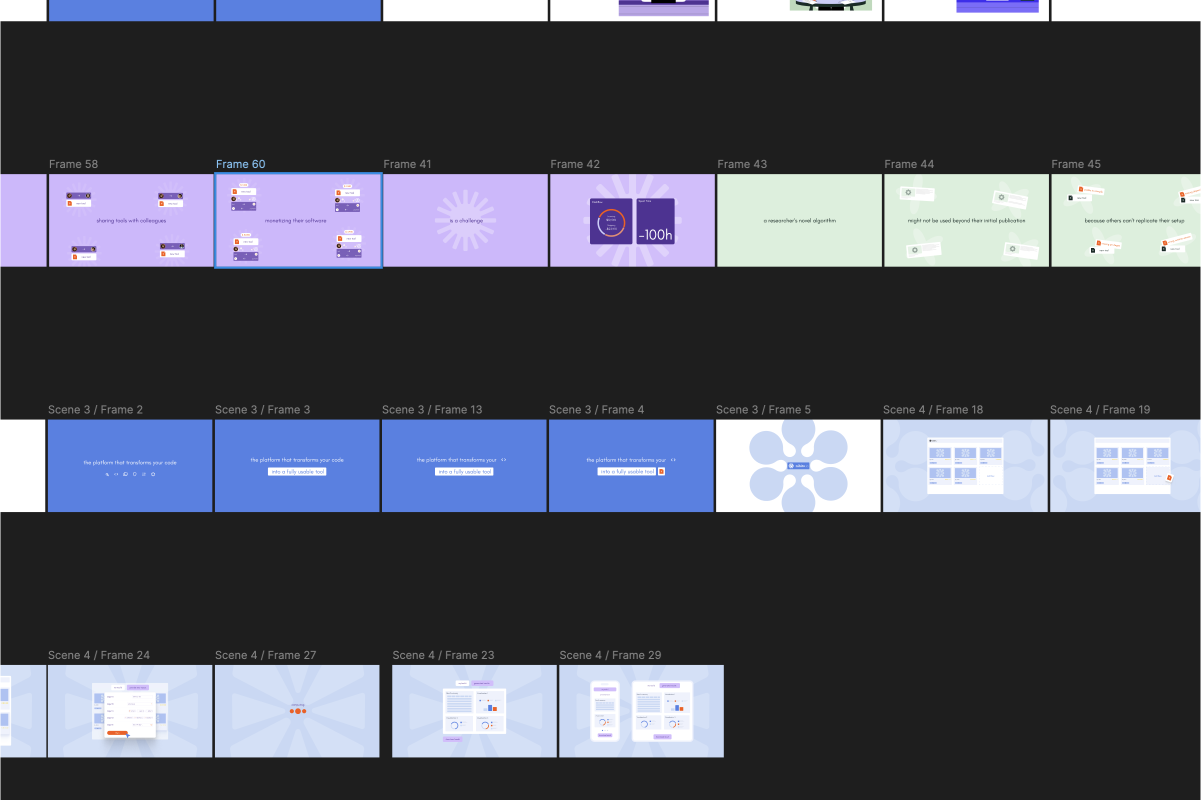The width and height of the screenshot is (1201, 800).
Task: Open Frame 60 by clicking its name label
Action: (x=240, y=163)
